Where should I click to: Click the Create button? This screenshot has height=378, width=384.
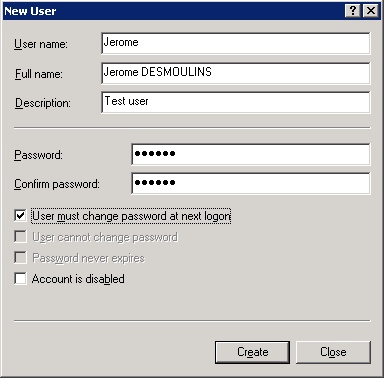(x=252, y=352)
